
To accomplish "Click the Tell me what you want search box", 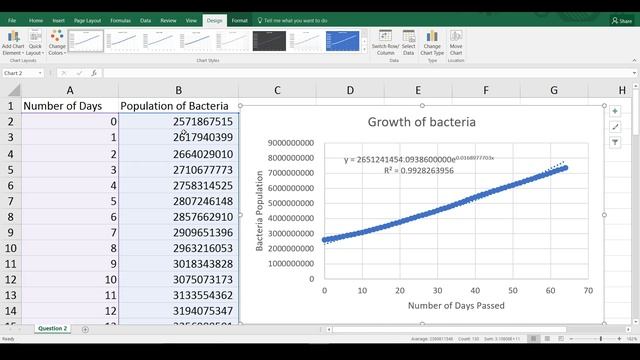I will point(292,20).
